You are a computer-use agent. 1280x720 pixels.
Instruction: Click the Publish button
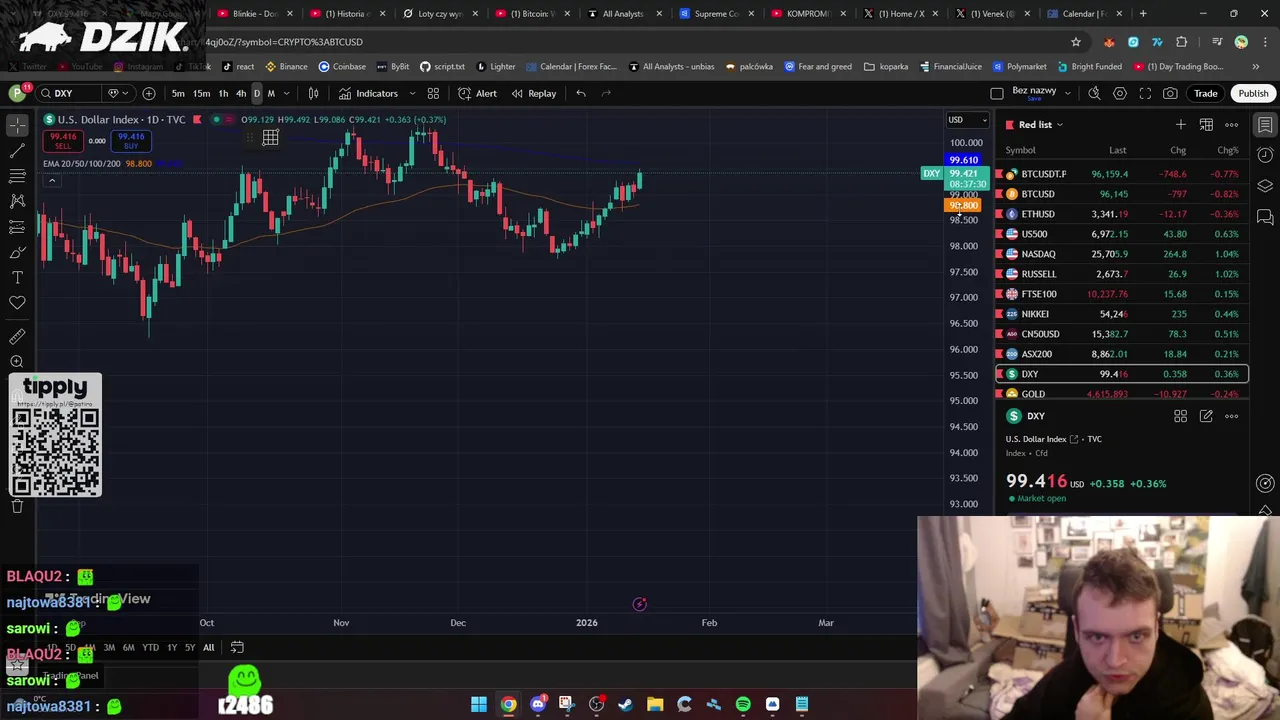click(x=1253, y=93)
